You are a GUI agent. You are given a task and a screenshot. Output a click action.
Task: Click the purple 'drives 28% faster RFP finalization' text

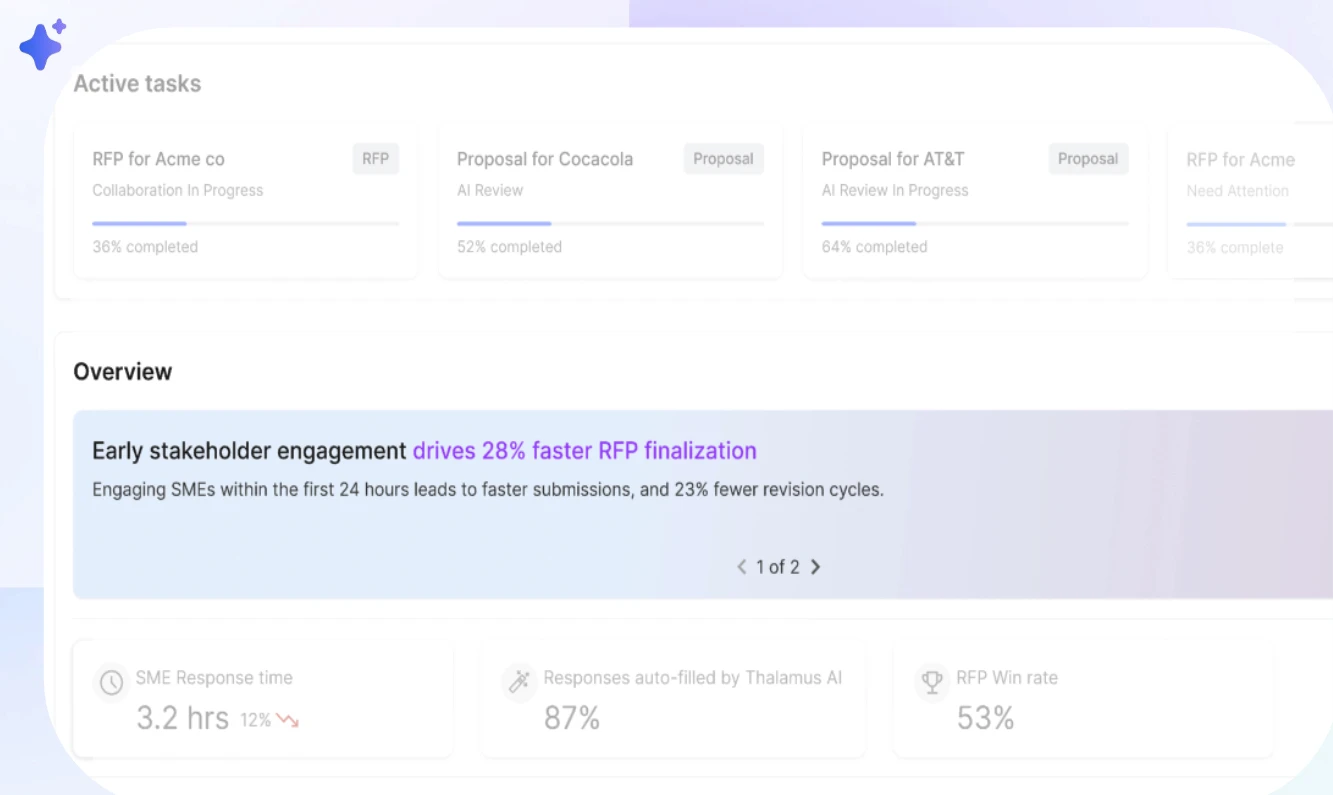pos(585,451)
